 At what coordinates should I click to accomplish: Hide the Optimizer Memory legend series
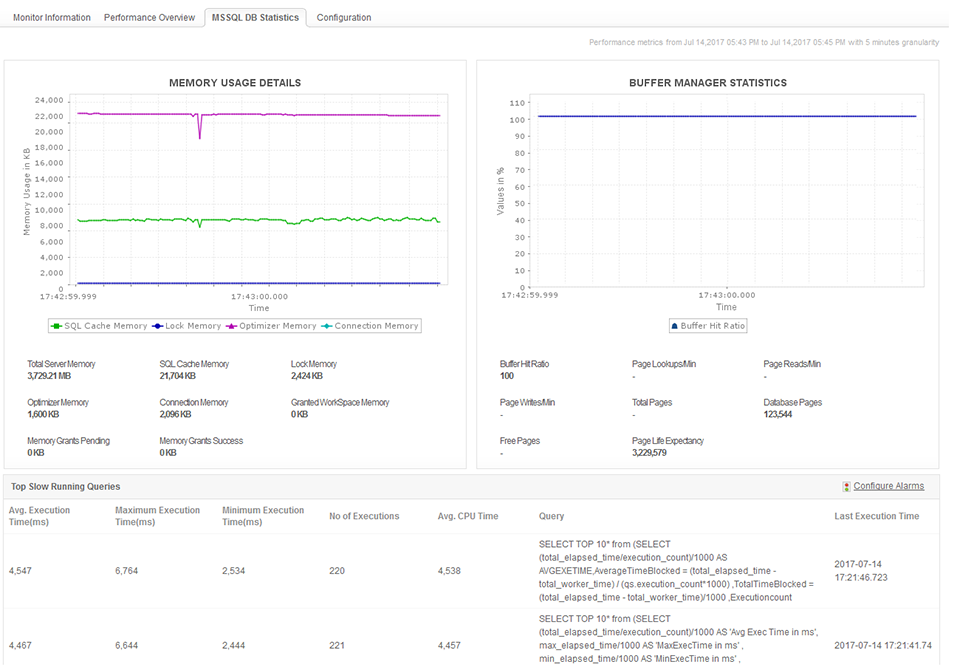tap(277, 326)
